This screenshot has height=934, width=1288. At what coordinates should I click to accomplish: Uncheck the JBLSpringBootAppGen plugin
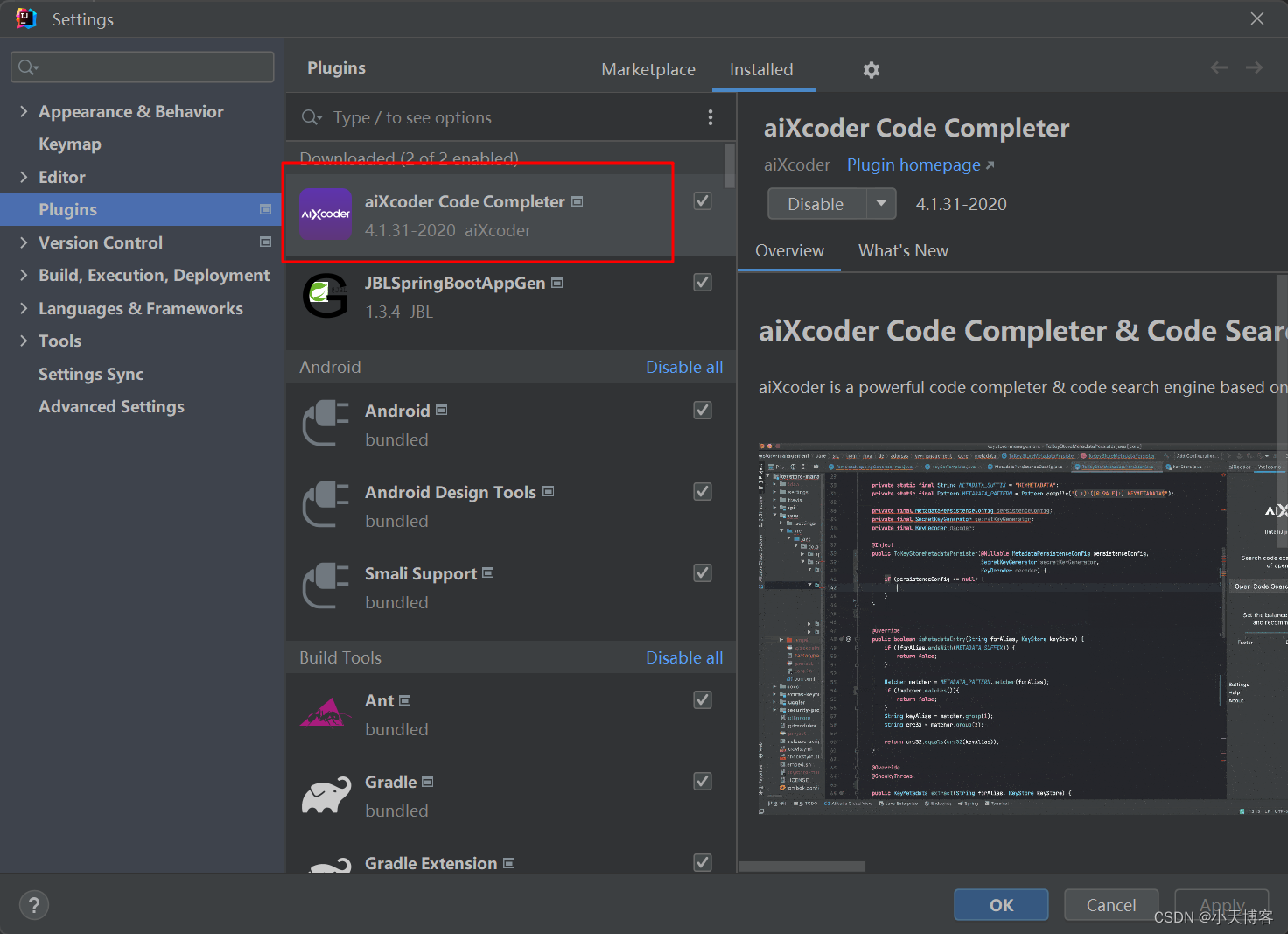pyautogui.click(x=703, y=283)
